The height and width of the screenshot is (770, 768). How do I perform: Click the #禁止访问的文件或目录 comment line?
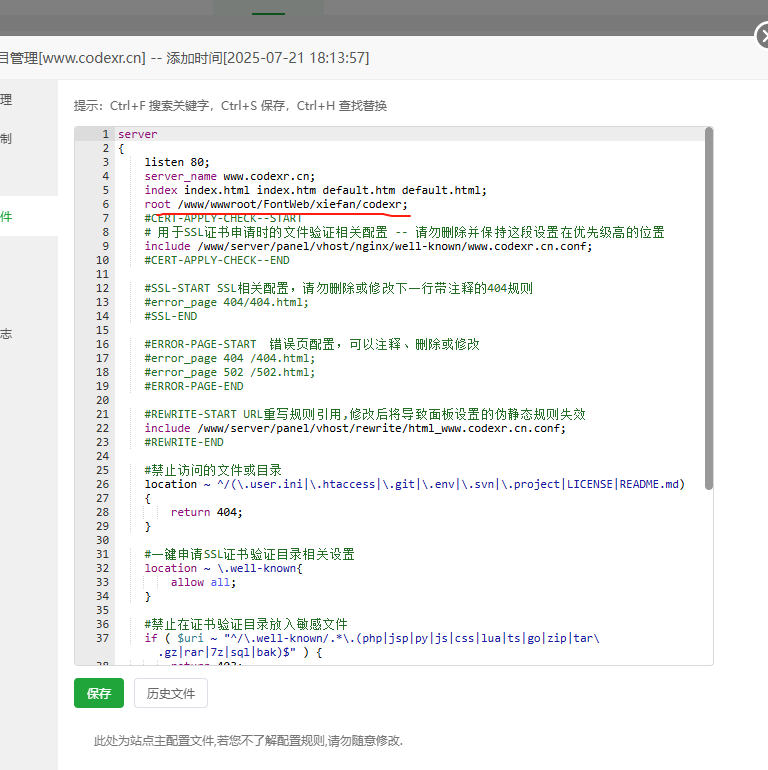213,470
